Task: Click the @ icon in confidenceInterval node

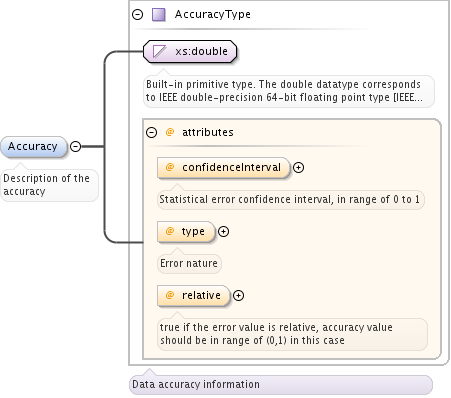Action: [170, 167]
